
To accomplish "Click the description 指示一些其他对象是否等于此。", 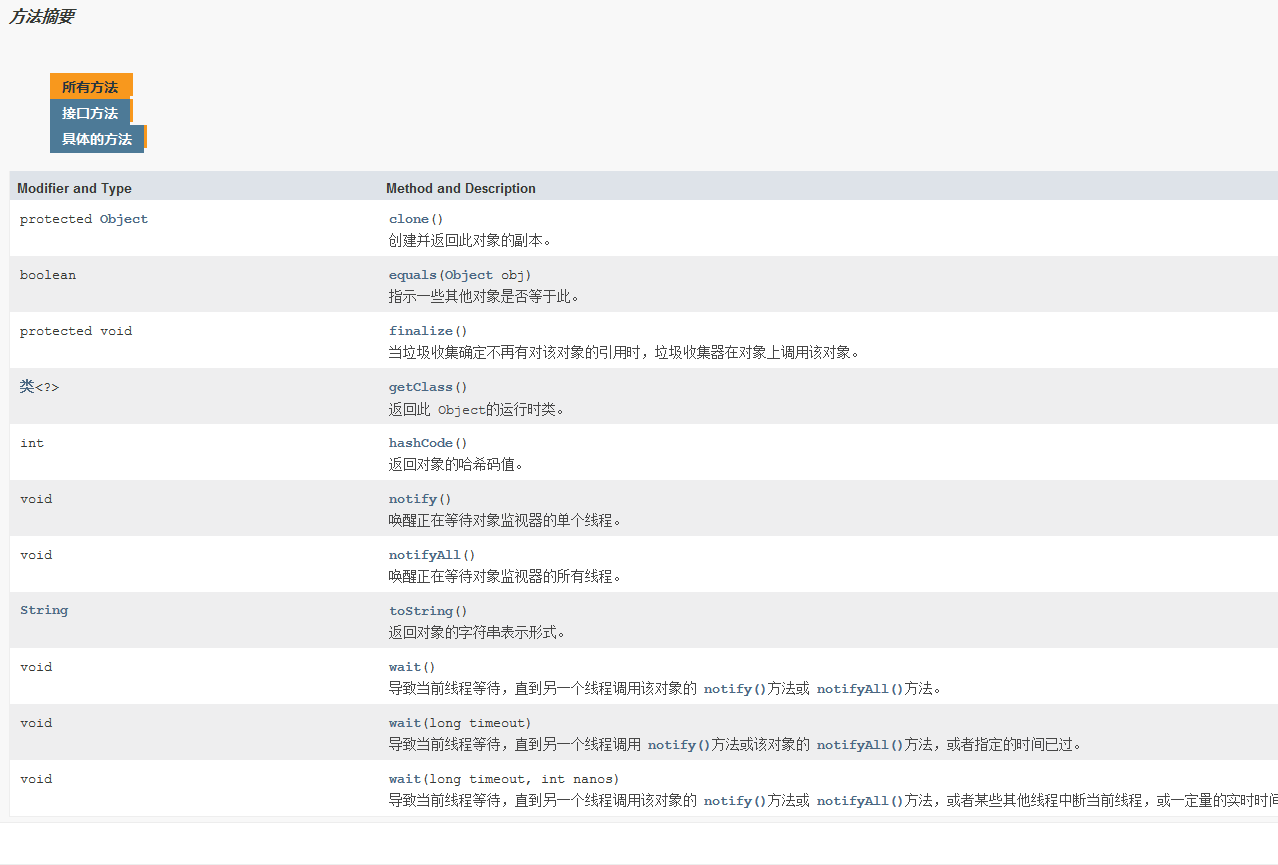I will (x=484, y=297).
